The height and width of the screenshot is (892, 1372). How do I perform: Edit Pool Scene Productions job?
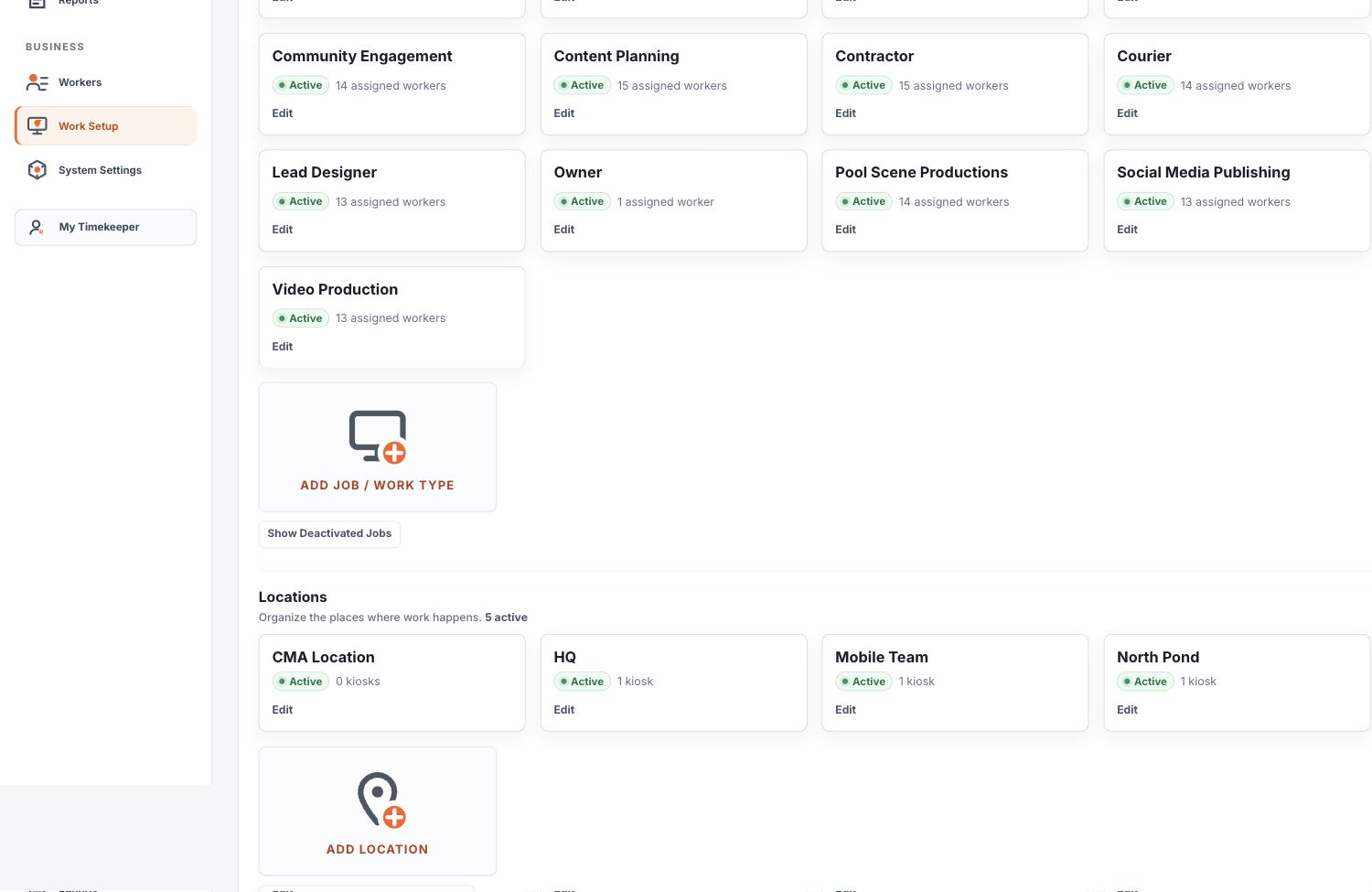click(846, 230)
